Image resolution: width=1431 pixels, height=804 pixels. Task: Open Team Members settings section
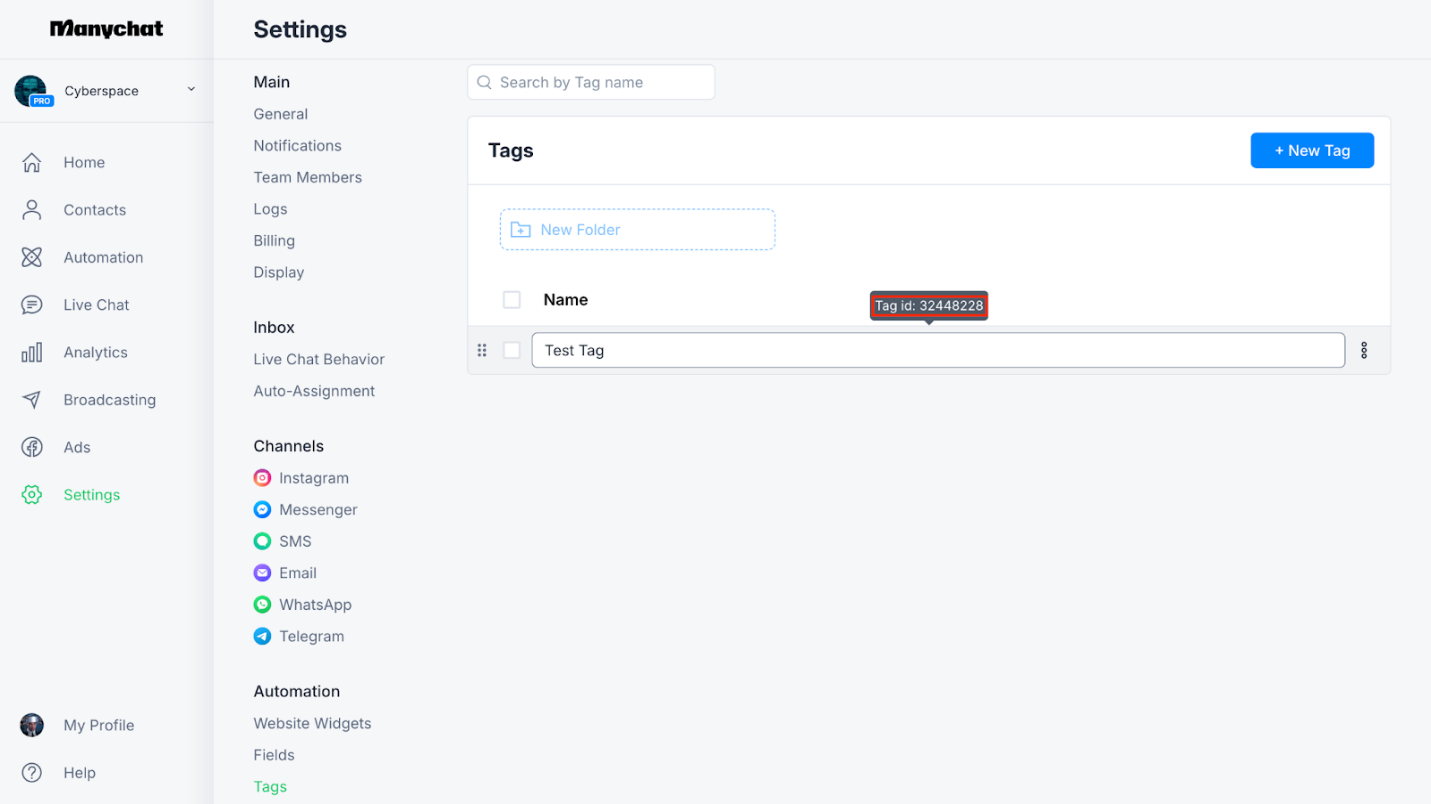pyautogui.click(x=307, y=177)
